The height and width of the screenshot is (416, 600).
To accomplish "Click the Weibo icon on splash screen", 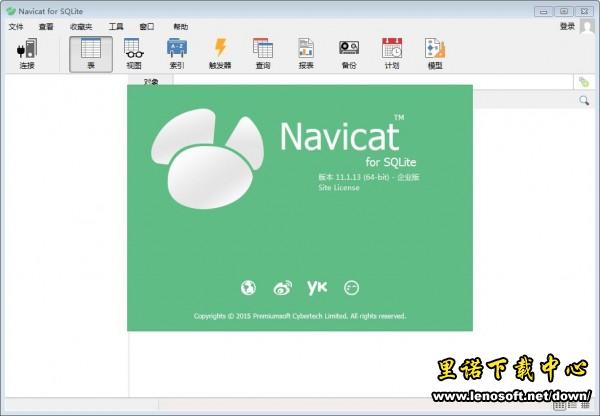I will pos(283,287).
